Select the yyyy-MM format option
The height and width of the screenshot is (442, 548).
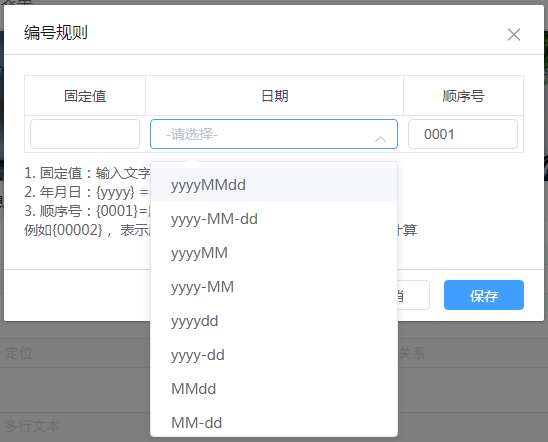[x=274, y=287]
